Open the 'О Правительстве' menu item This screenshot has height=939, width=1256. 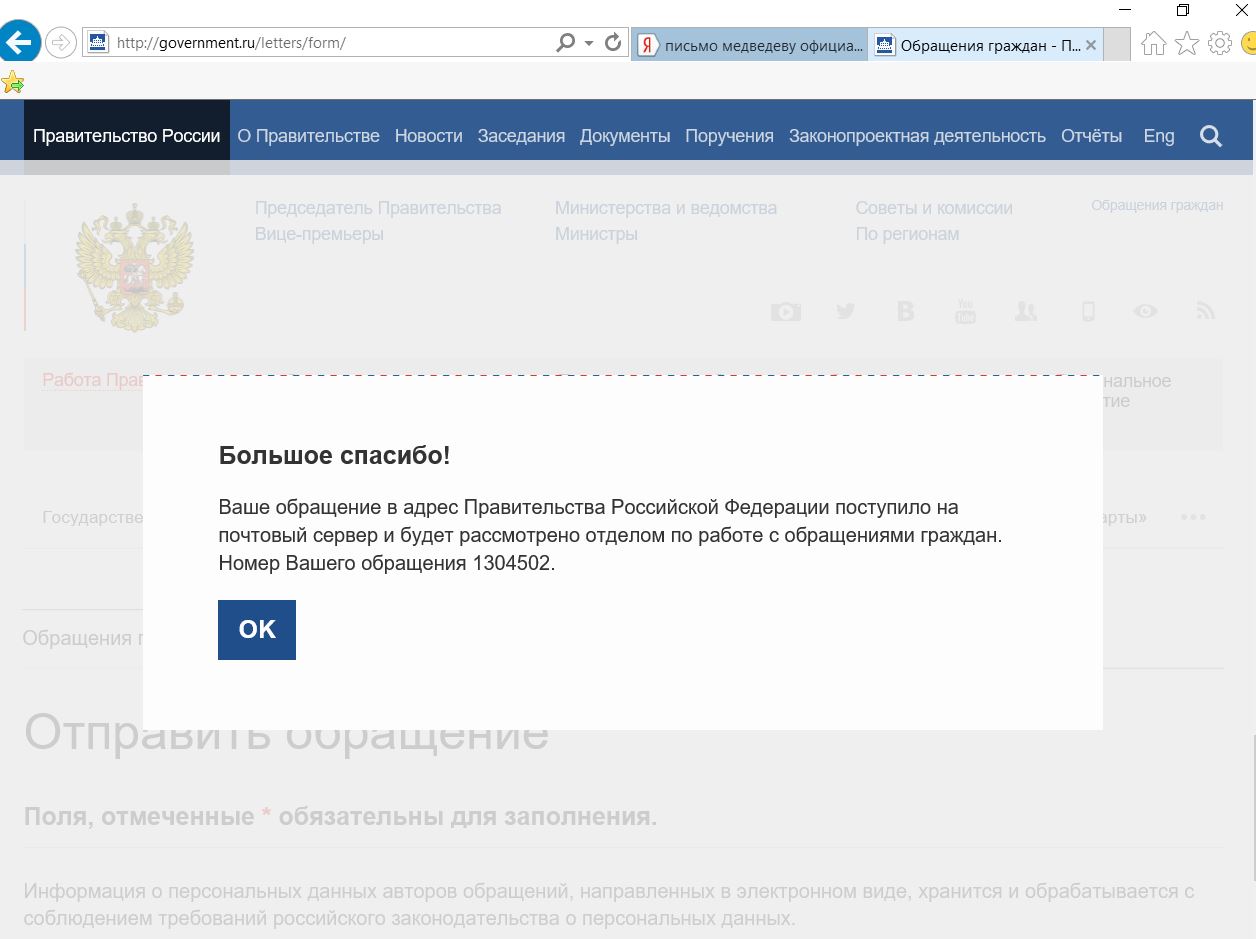pos(308,136)
